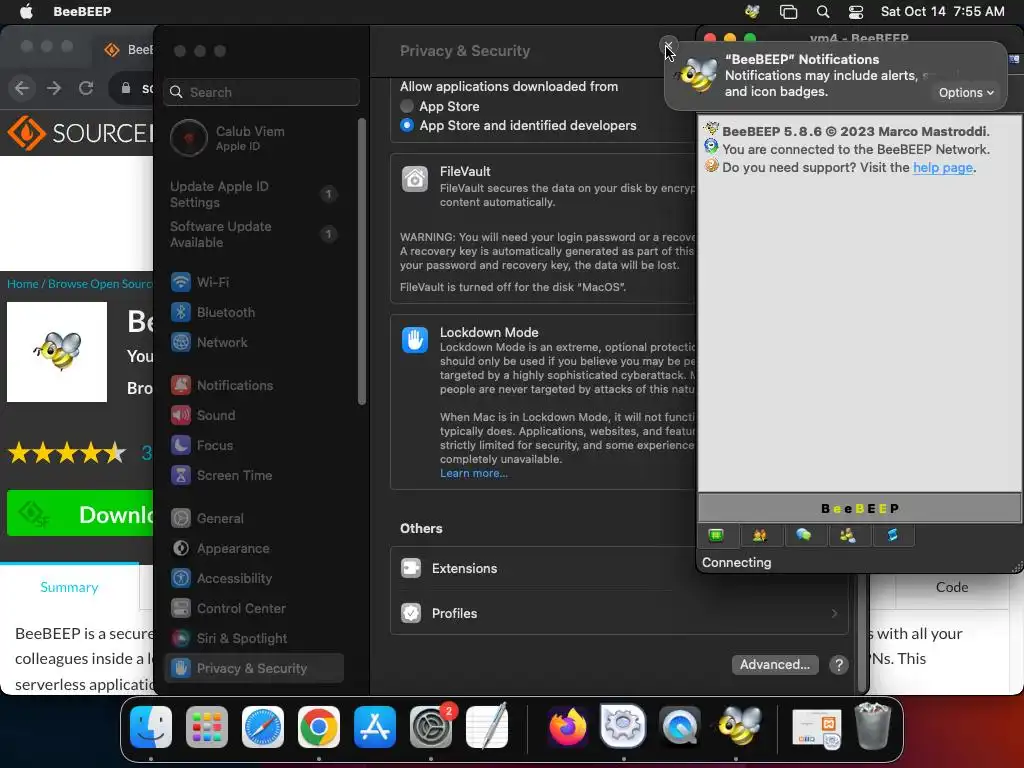Click the Settings Search field
The width and height of the screenshot is (1024, 768).
261,92
